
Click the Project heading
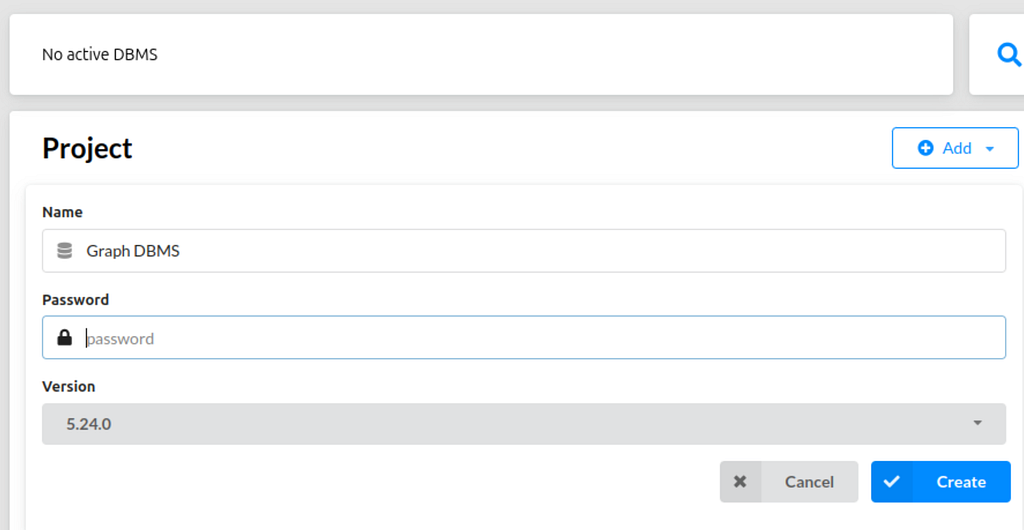coord(88,149)
